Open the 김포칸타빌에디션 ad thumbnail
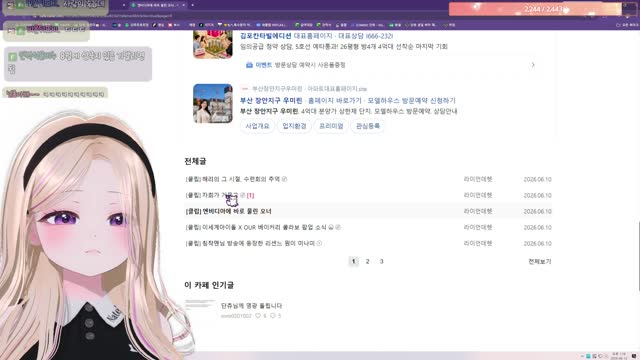 [213, 44]
